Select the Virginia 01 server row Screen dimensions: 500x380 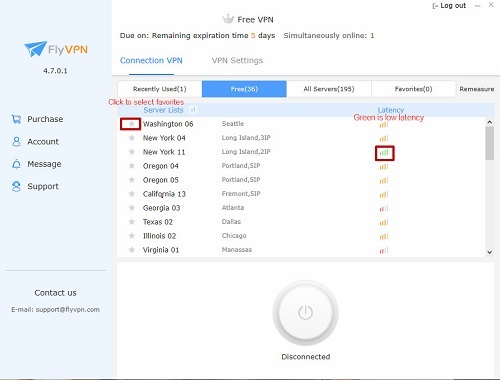301,250
